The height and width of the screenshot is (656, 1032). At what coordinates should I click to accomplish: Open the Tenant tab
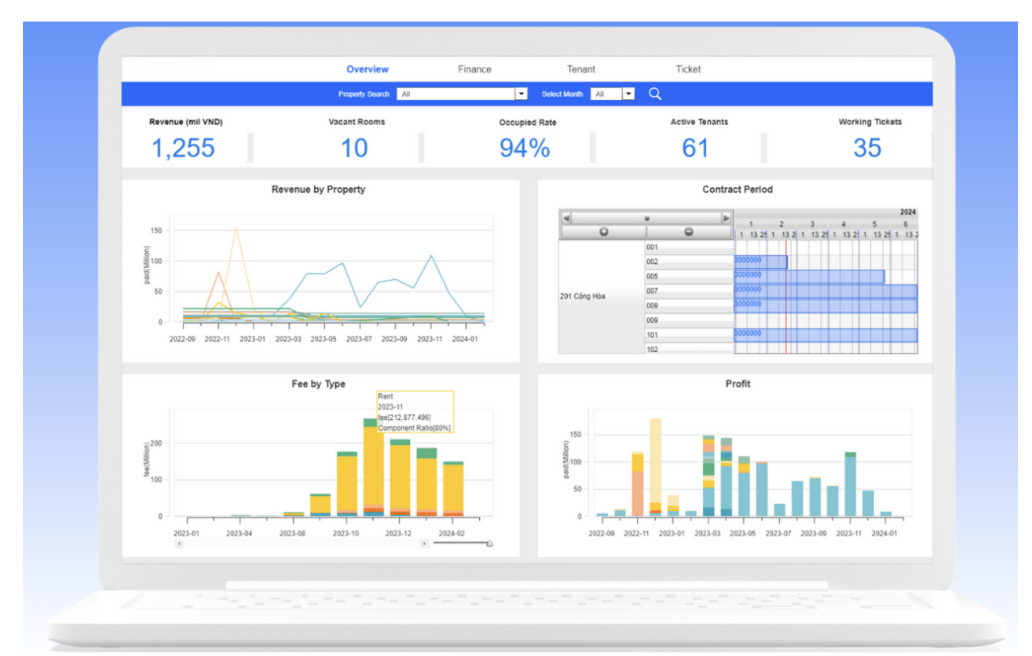click(581, 69)
